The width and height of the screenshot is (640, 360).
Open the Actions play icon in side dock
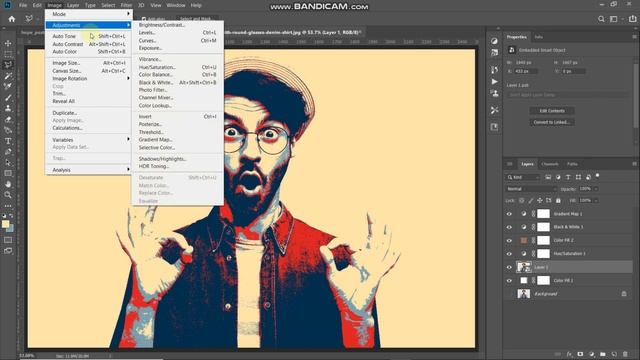[x=494, y=82]
